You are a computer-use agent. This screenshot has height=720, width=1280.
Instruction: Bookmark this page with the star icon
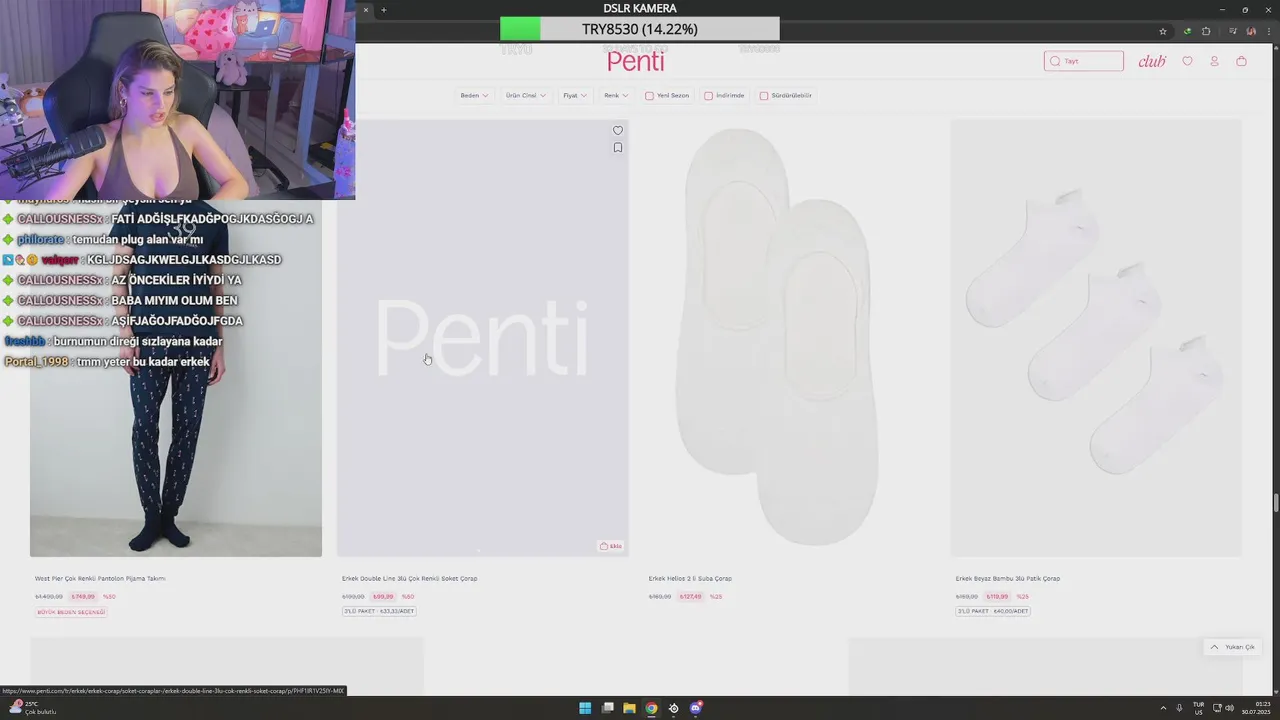pyautogui.click(x=1163, y=31)
